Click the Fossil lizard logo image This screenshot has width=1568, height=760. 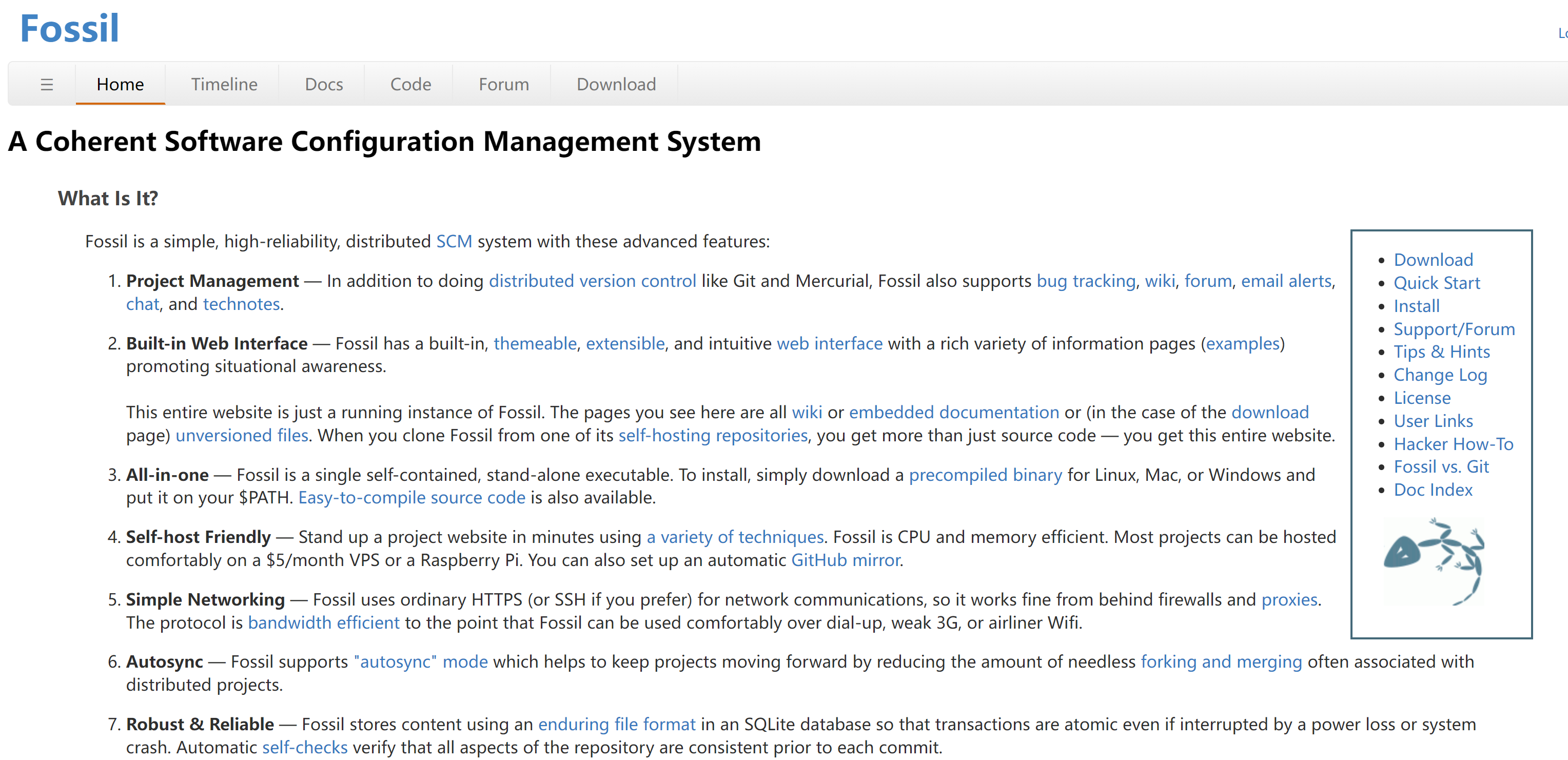coord(1434,561)
